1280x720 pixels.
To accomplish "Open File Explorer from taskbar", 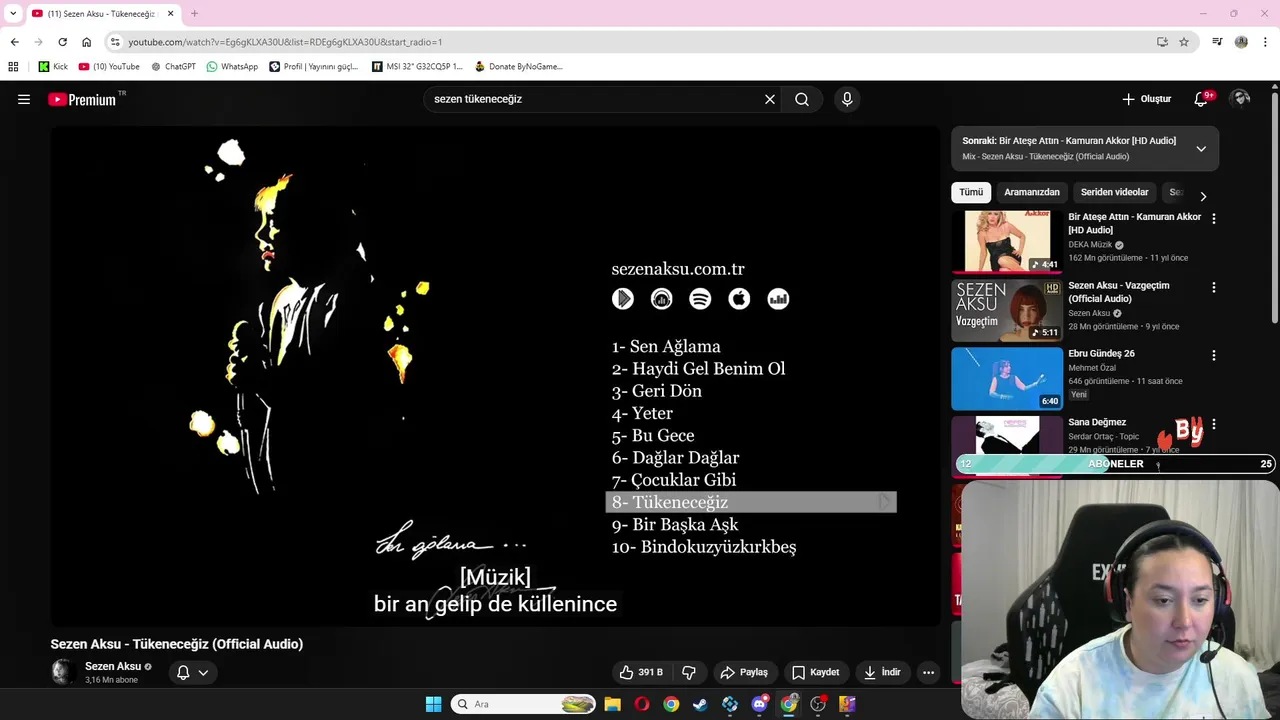I will 612,704.
